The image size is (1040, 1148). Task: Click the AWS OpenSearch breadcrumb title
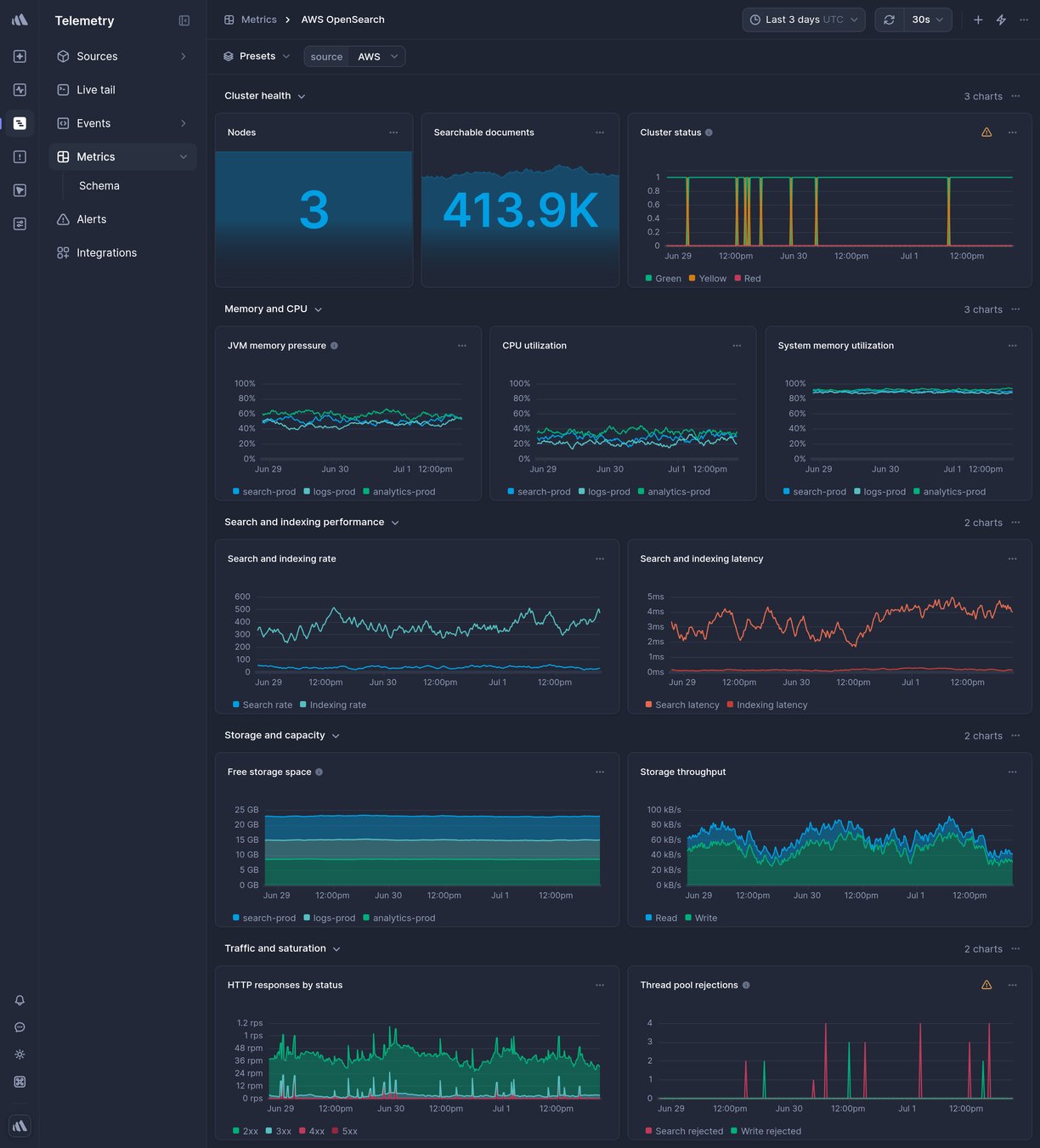point(342,20)
